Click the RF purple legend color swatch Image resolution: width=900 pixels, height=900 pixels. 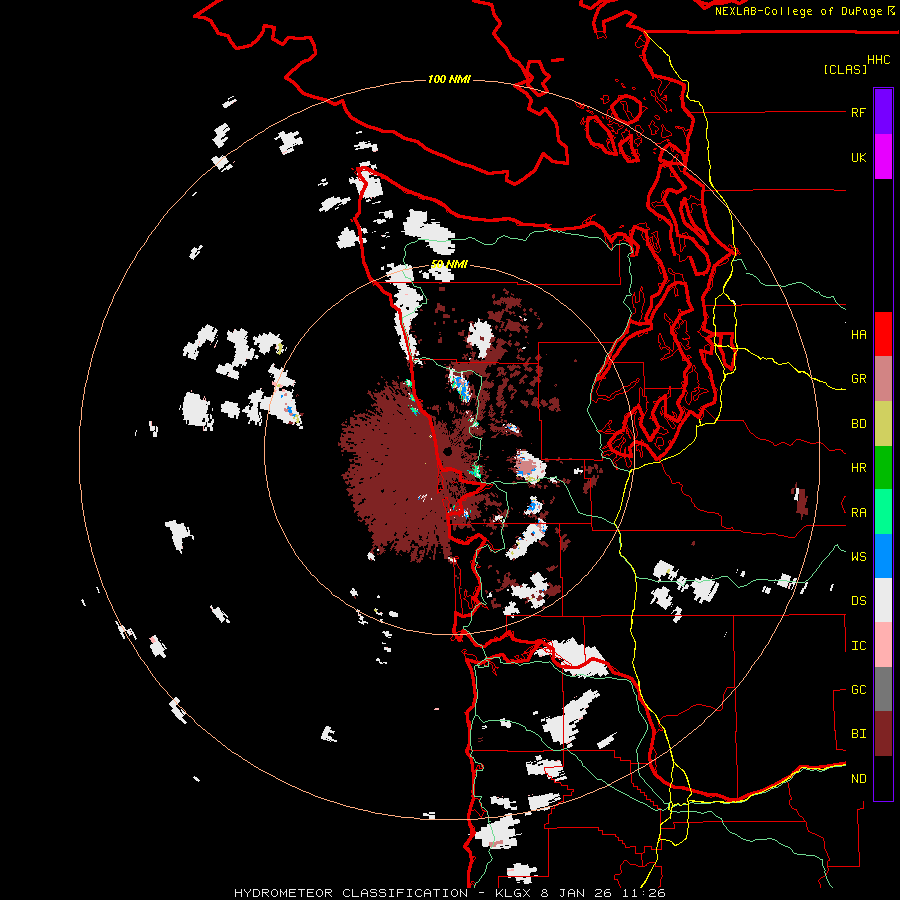coord(883,112)
